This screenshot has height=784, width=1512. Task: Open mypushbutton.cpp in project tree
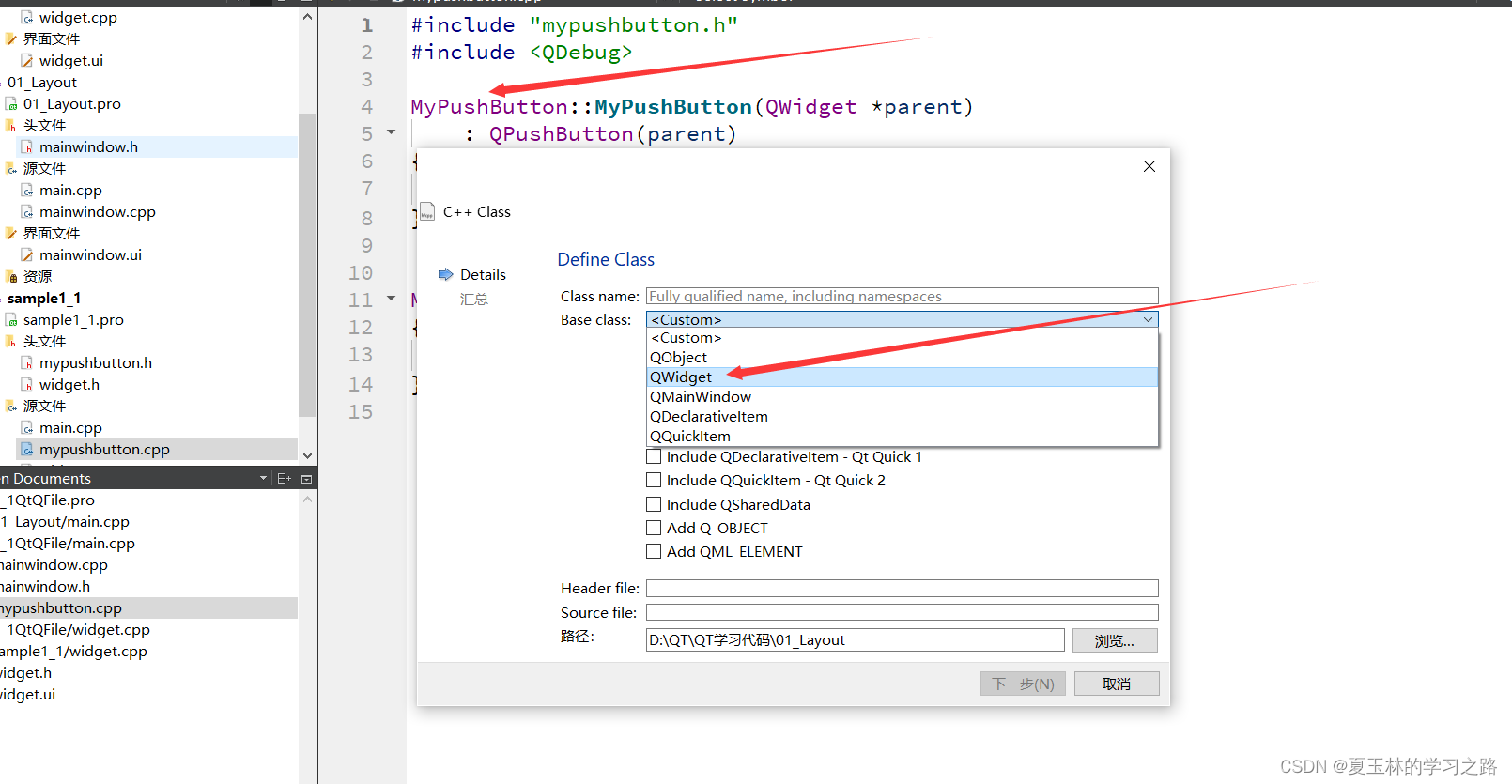pyautogui.click(x=104, y=450)
